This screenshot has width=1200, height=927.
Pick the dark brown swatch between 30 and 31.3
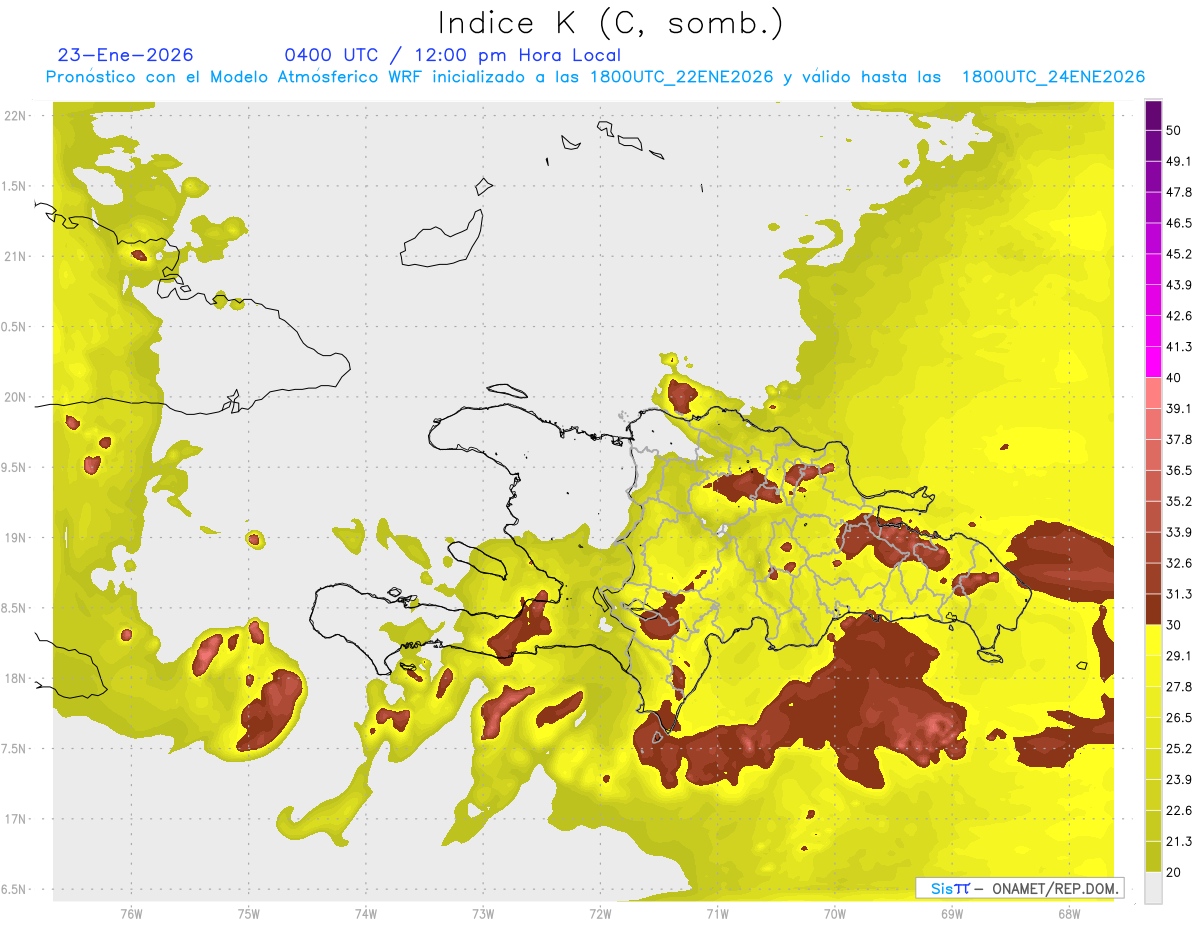click(x=1154, y=609)
